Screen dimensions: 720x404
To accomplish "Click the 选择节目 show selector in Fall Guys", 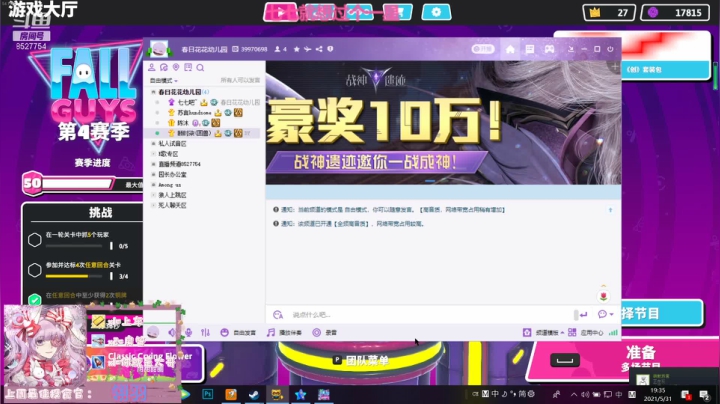I will [x=661, y=313].
